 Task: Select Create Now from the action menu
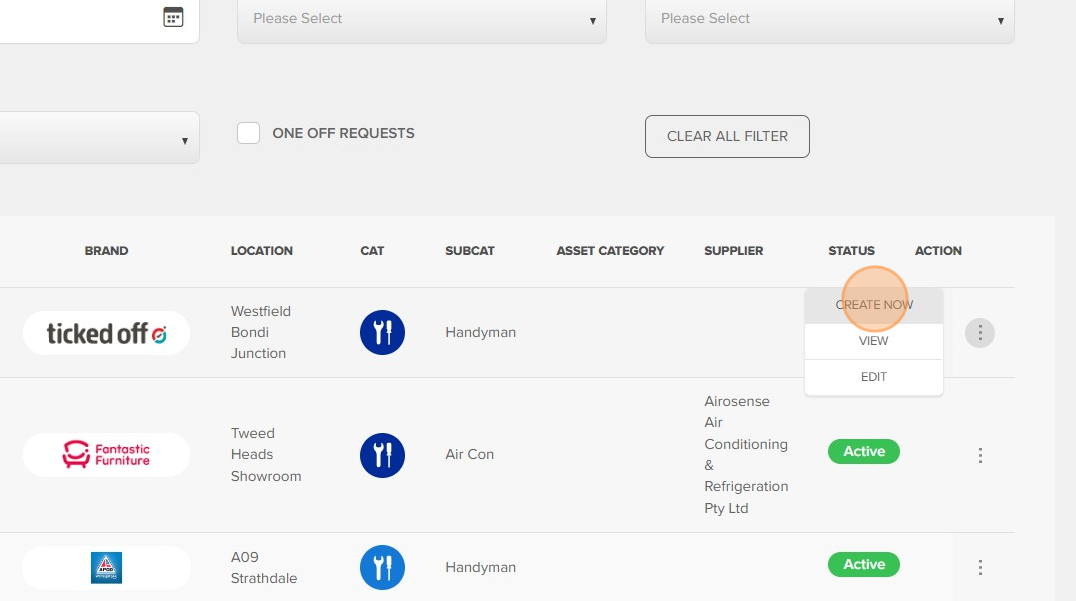tap(874, 305)
